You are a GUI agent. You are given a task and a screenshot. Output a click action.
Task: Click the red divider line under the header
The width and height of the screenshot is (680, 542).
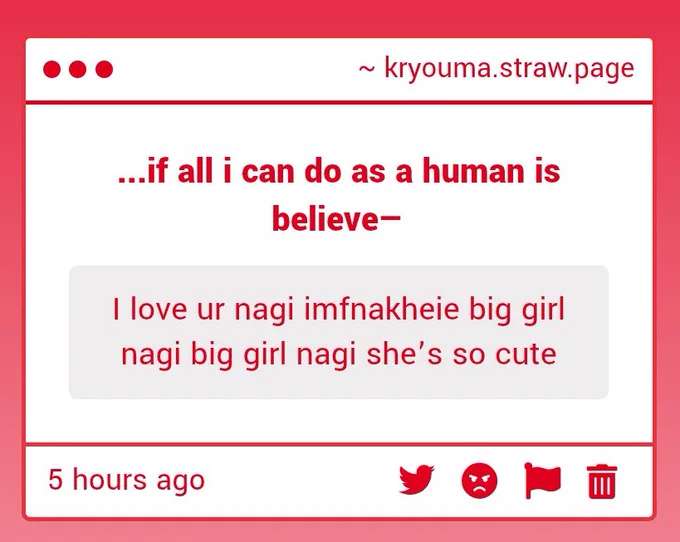[x=339, y=102]
